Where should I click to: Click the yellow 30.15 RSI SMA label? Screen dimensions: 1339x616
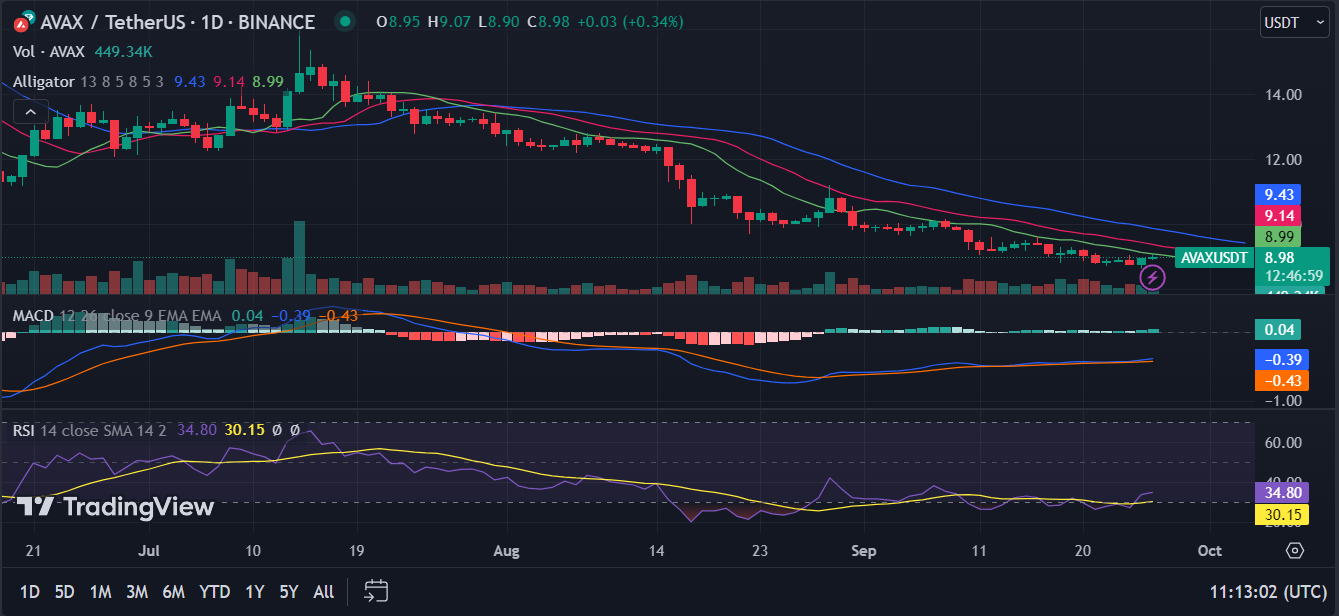point(1281,514)
